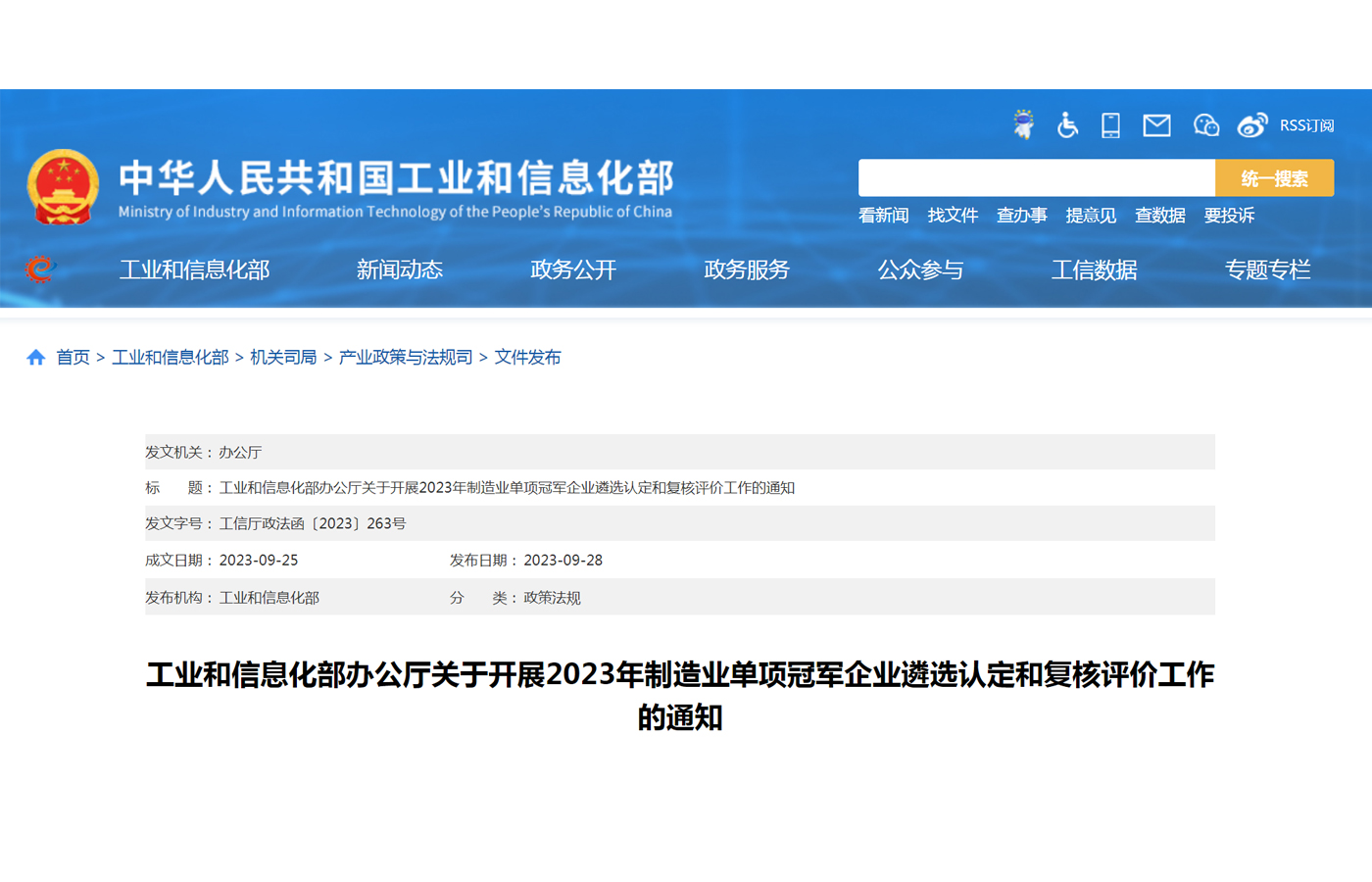Viewport: 1372px width, 882px height.
Task: Click 发布机构 value 工业和信息化部
Action: point(269,598)
